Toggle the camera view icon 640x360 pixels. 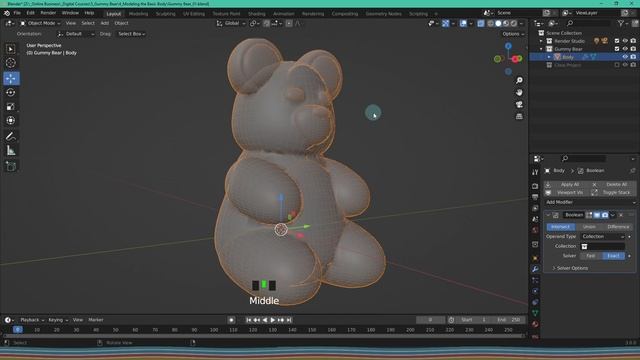tap(519, 104)
